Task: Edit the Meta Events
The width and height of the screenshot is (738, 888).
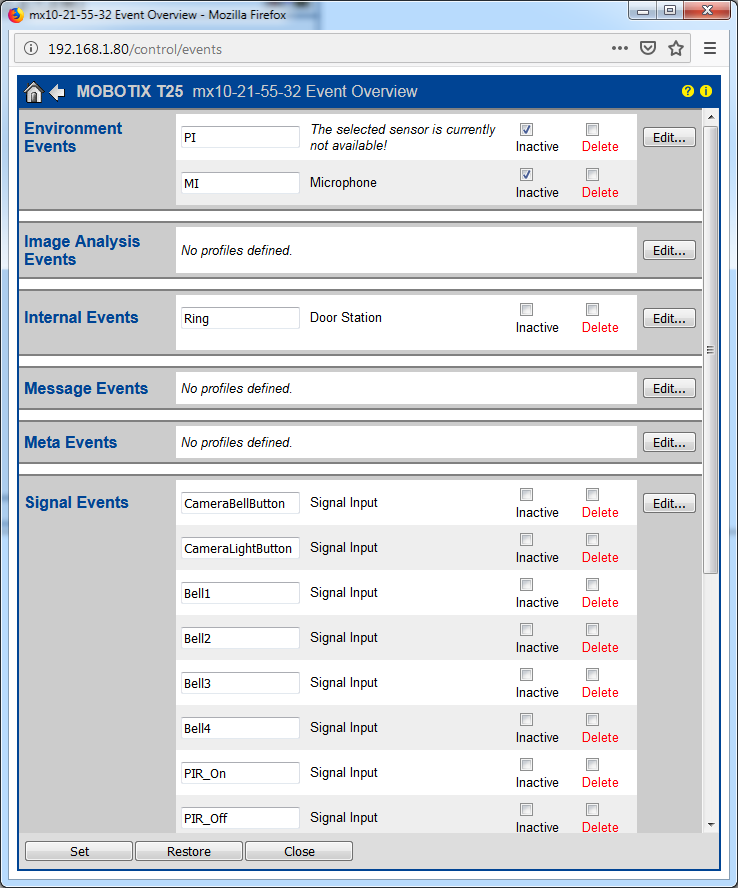Action: (669, 442)
